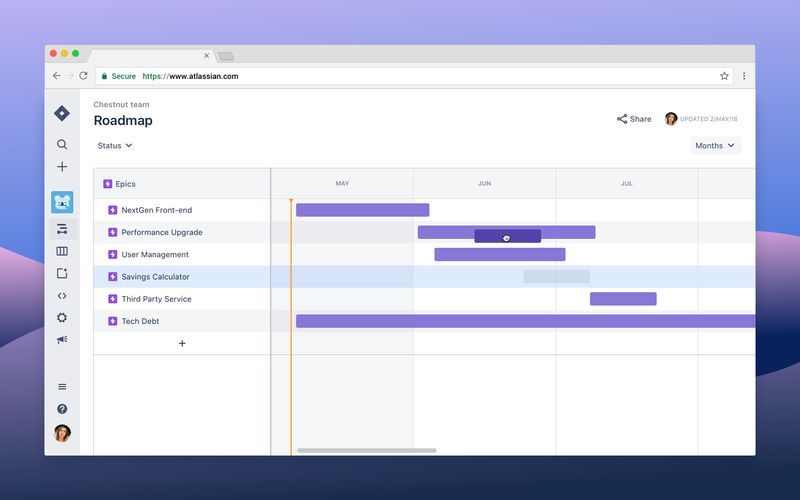The width and height of the screenshot is (800, 500).
Task: Click the updater avatar next to Updated date
Action: [671, 119]
